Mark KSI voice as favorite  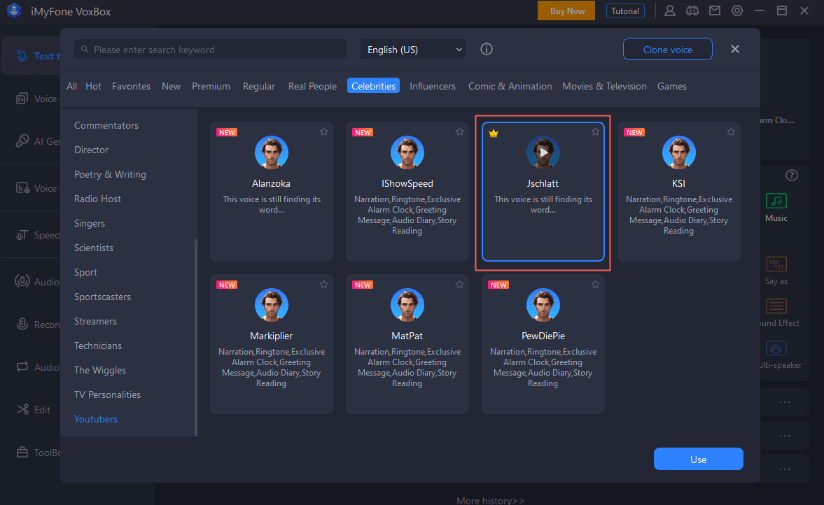[x=731, y=132]
